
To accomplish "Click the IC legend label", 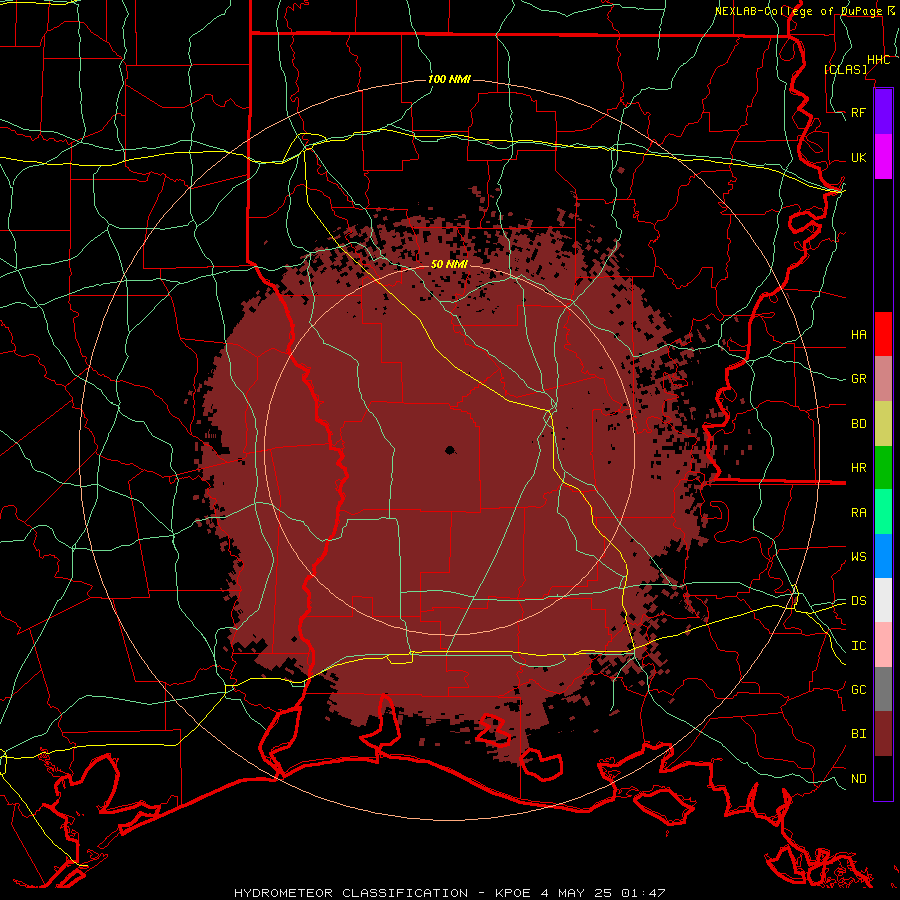I will (x=859, y=646).
